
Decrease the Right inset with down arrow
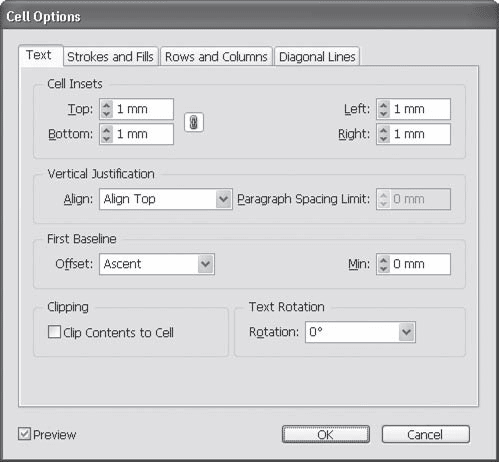click(384, 139)
